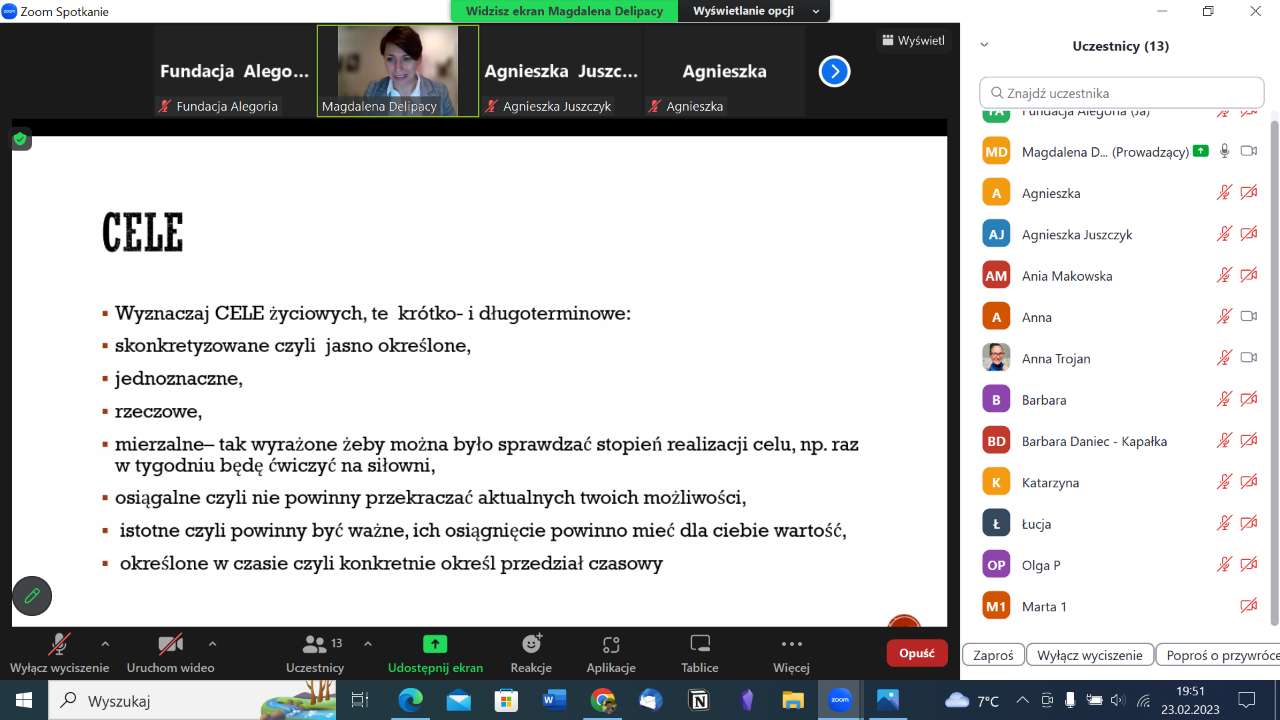Screen dimensions: 1280x720
Task: Open the Wyświetl view menu
Action: point(912,41)
